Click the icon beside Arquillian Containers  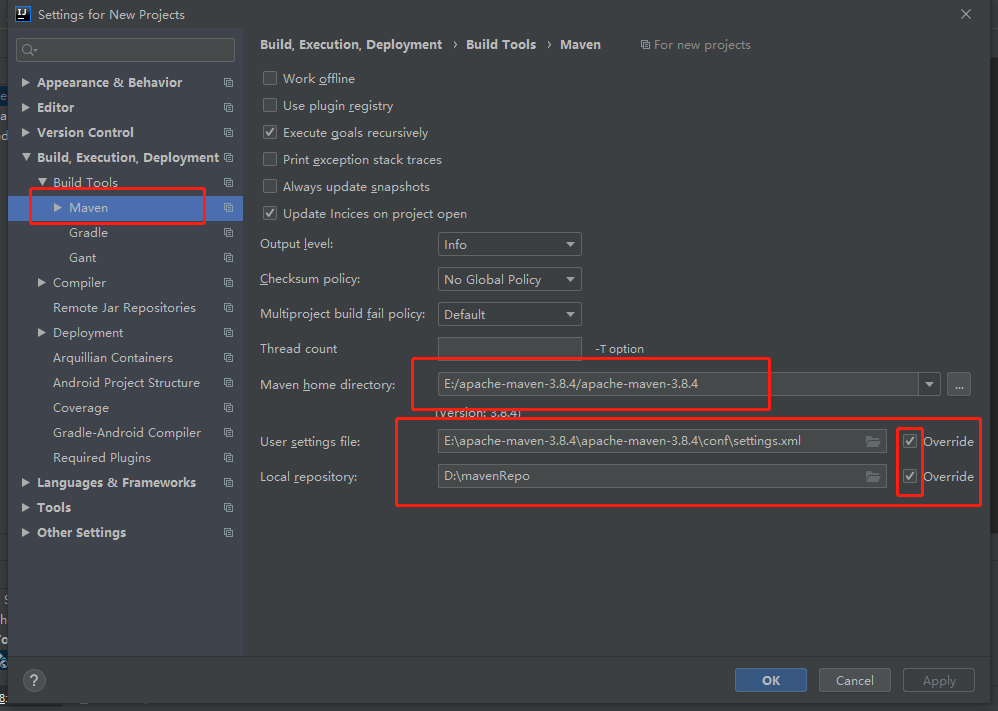(228, 358)
